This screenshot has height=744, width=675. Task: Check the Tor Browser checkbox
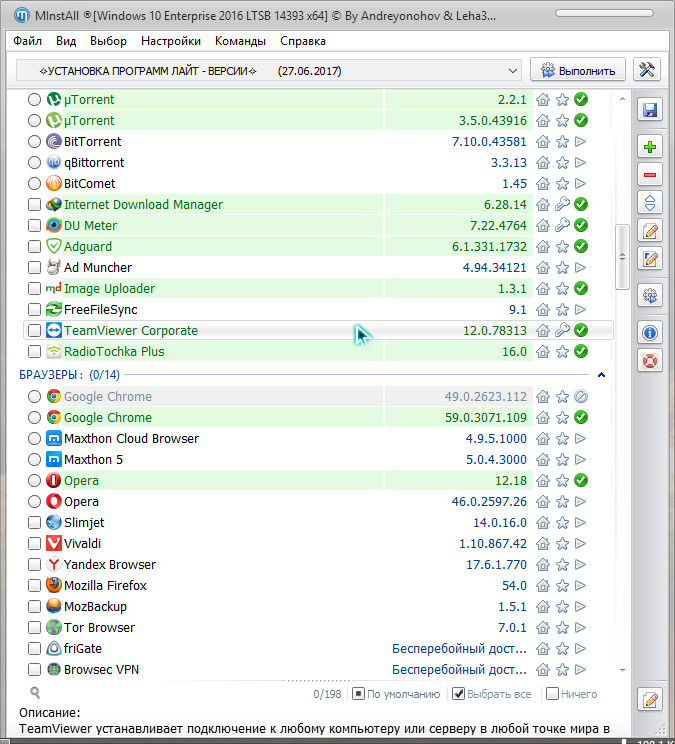click(35, 628)
